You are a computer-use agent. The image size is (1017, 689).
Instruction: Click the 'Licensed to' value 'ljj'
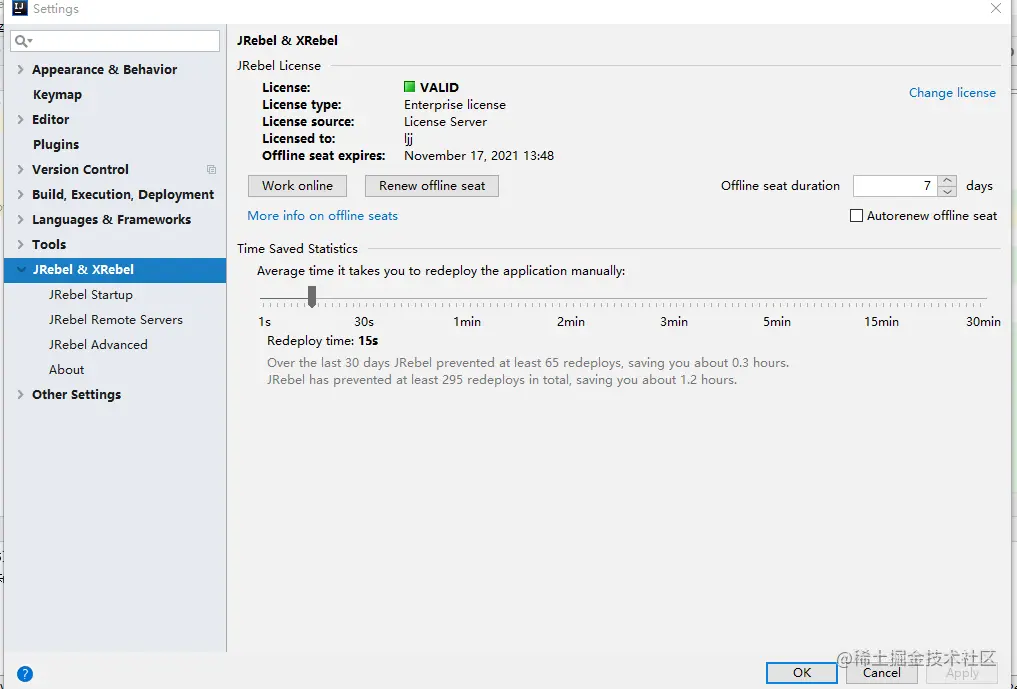coord(409,139)
